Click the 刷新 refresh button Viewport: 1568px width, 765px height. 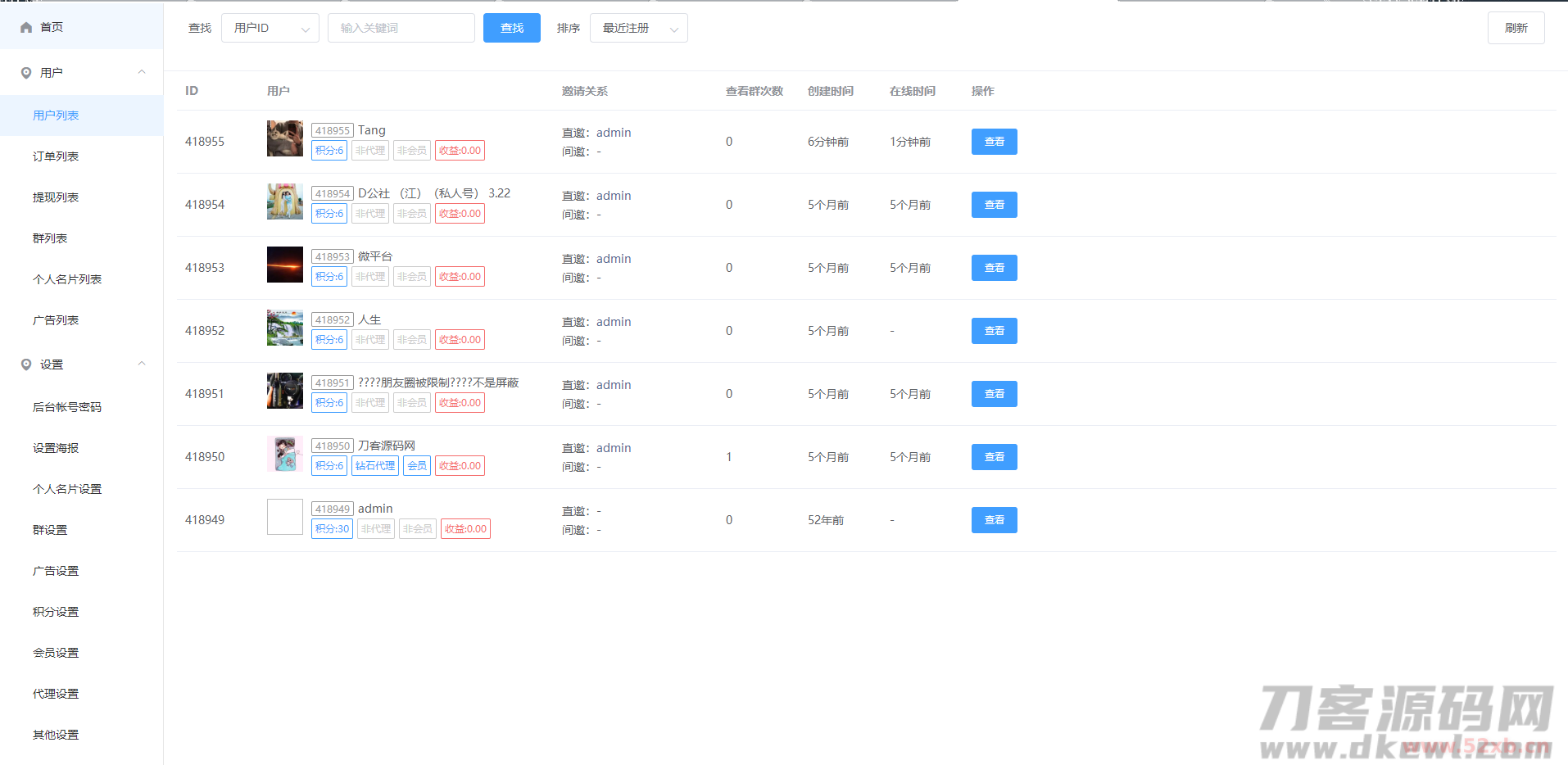(x=1516, y=28)
